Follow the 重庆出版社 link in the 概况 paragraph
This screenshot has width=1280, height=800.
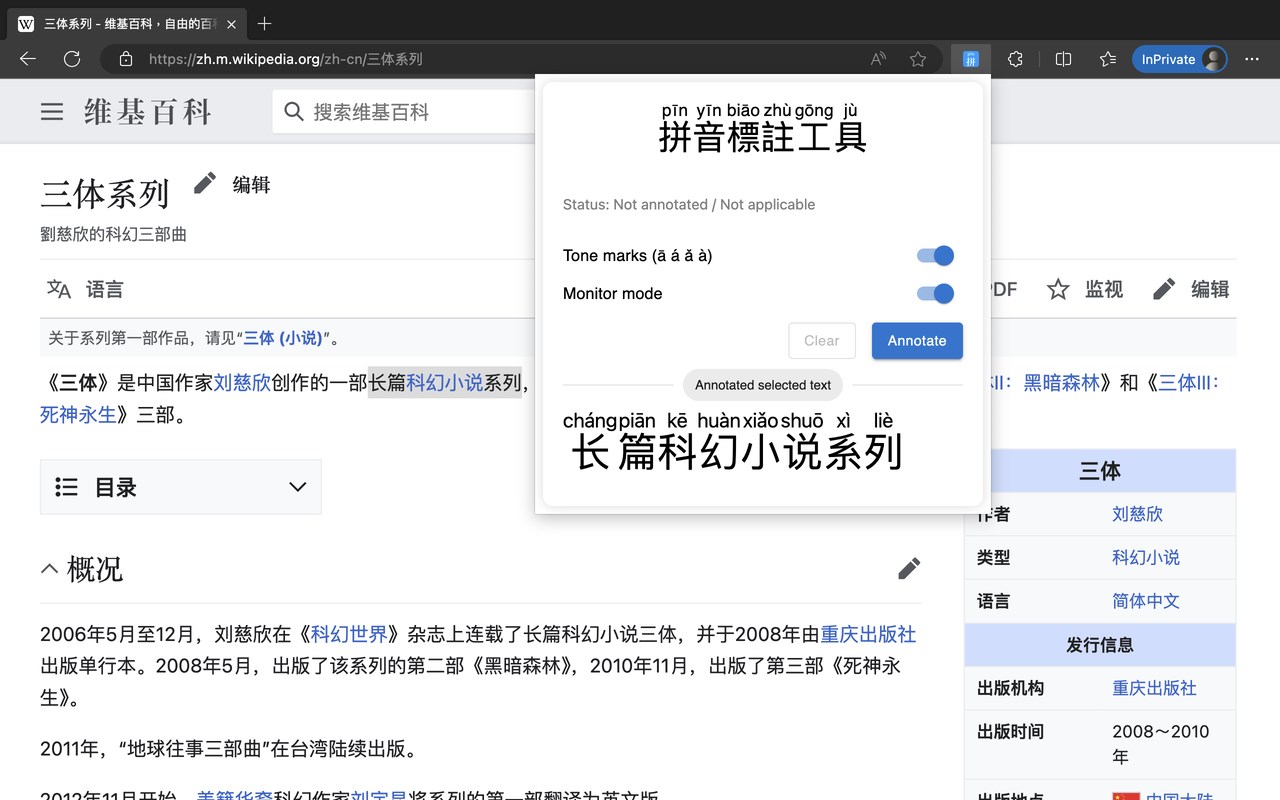(868, 634)
